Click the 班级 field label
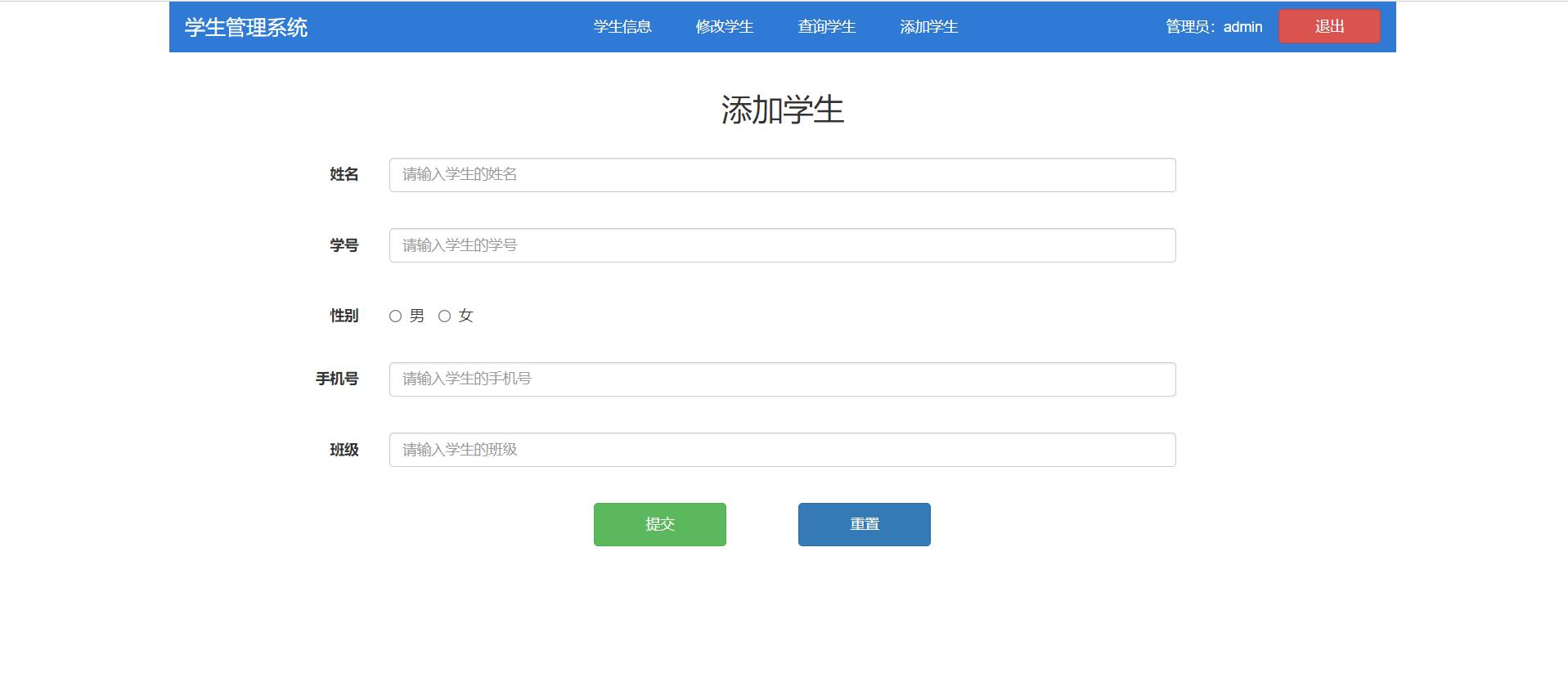 [x=344, y=450]
